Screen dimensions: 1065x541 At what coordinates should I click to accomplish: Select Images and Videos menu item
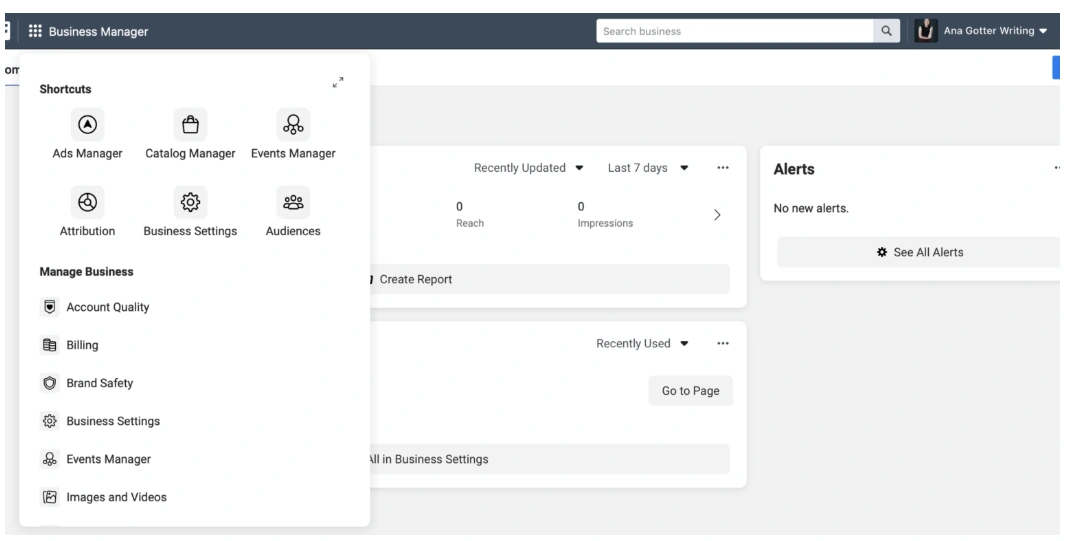116,497
